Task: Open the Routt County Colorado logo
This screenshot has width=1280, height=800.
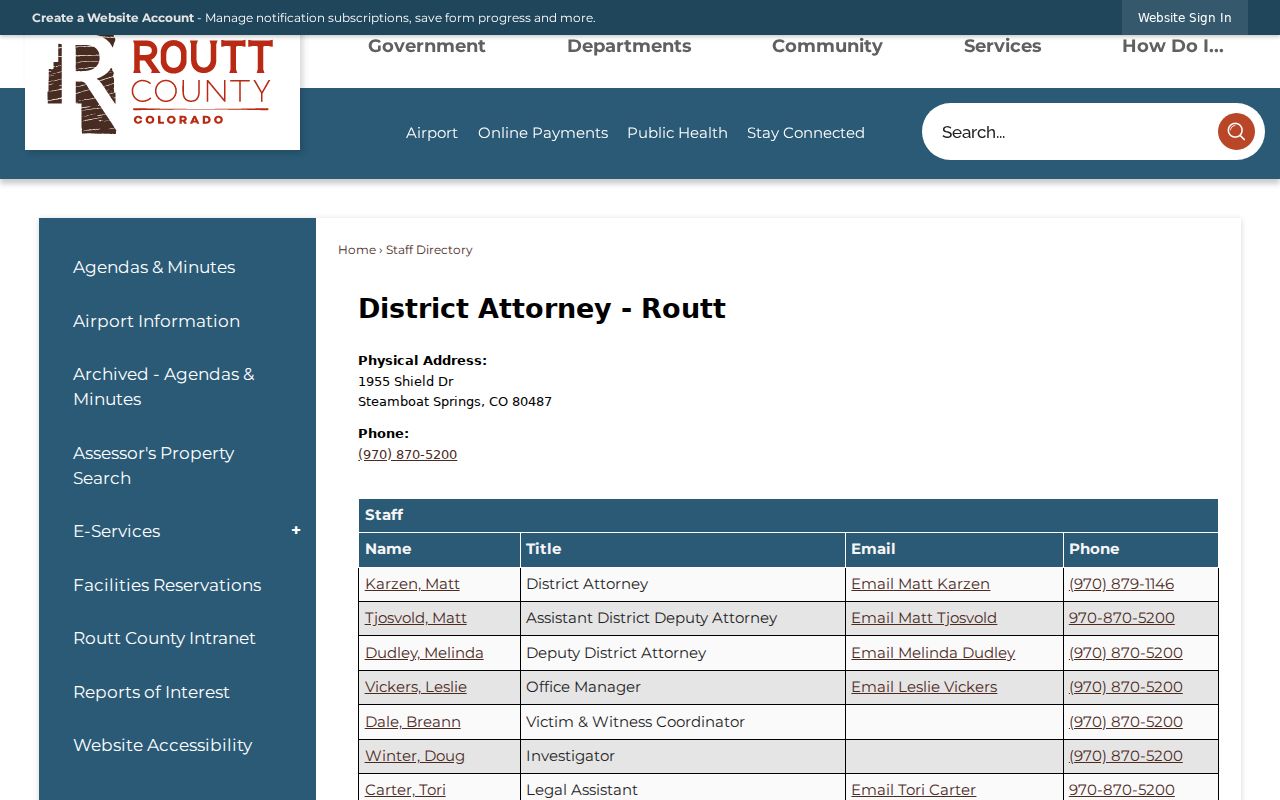Action: [x=162, y=85]
